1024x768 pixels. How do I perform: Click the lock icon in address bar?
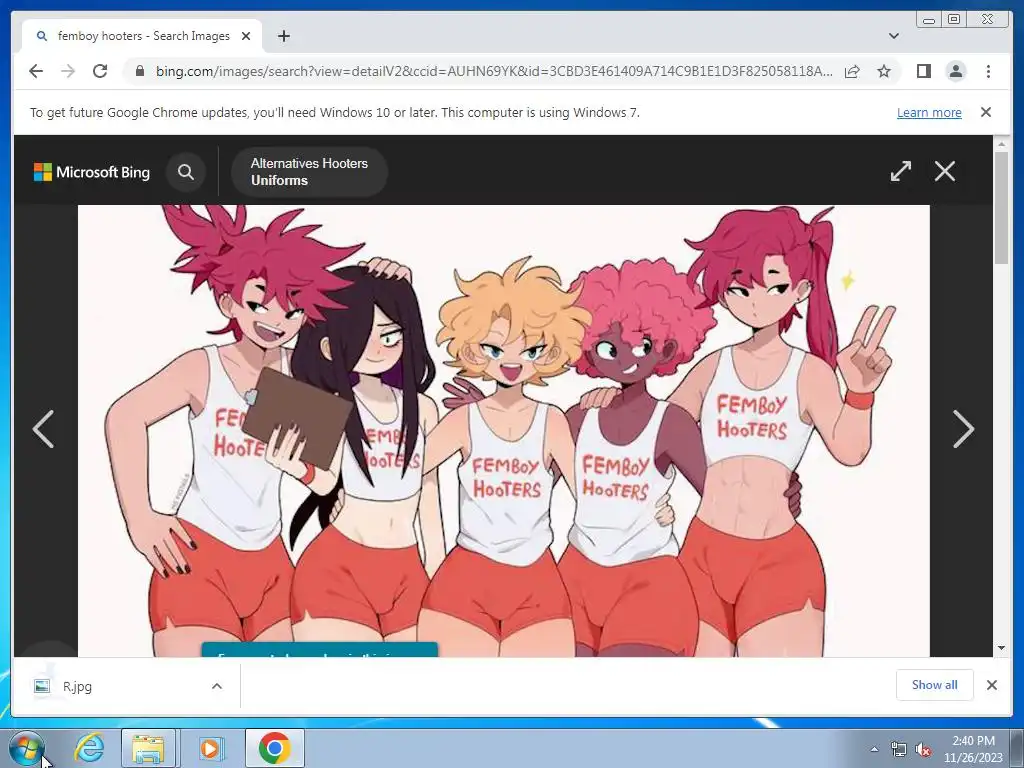tap(139, 71)
